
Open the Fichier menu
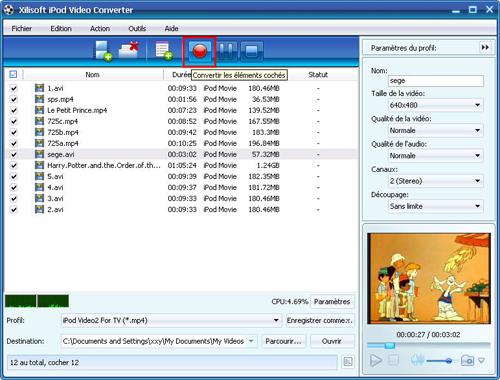pyautogui.click(x=22, y=28)
